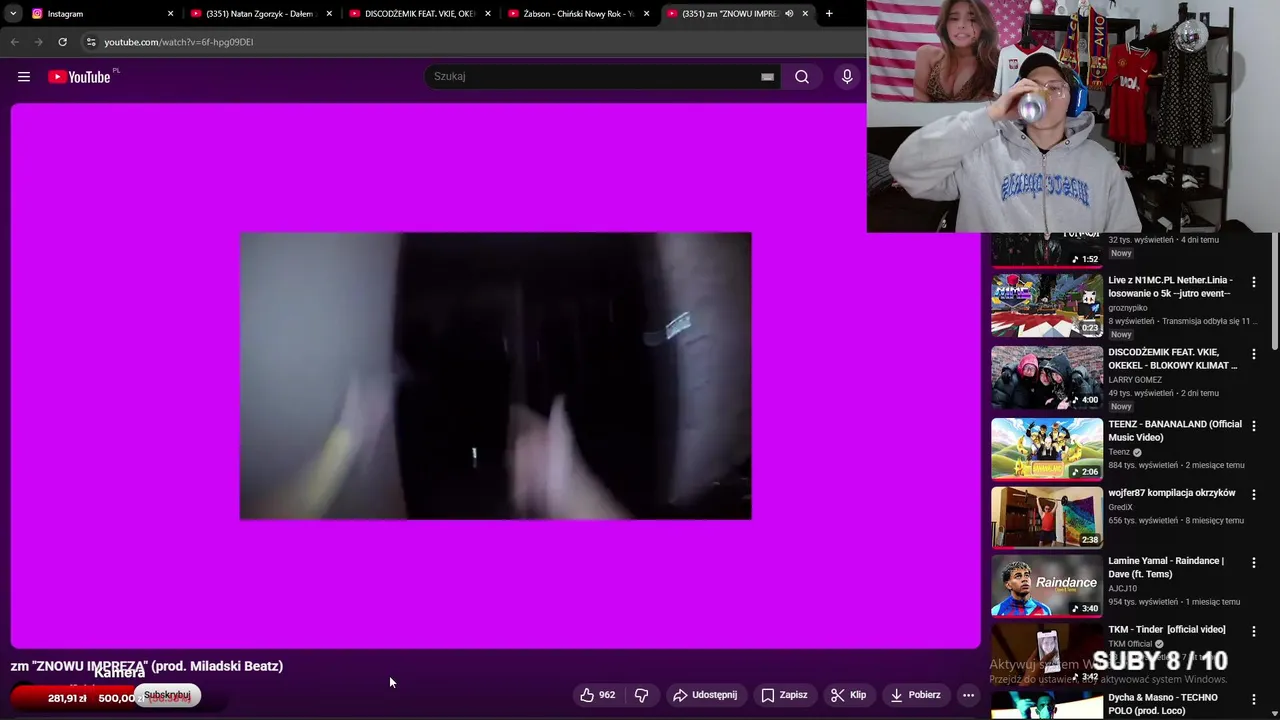Click the video player to pause

(x=495, y=376)
